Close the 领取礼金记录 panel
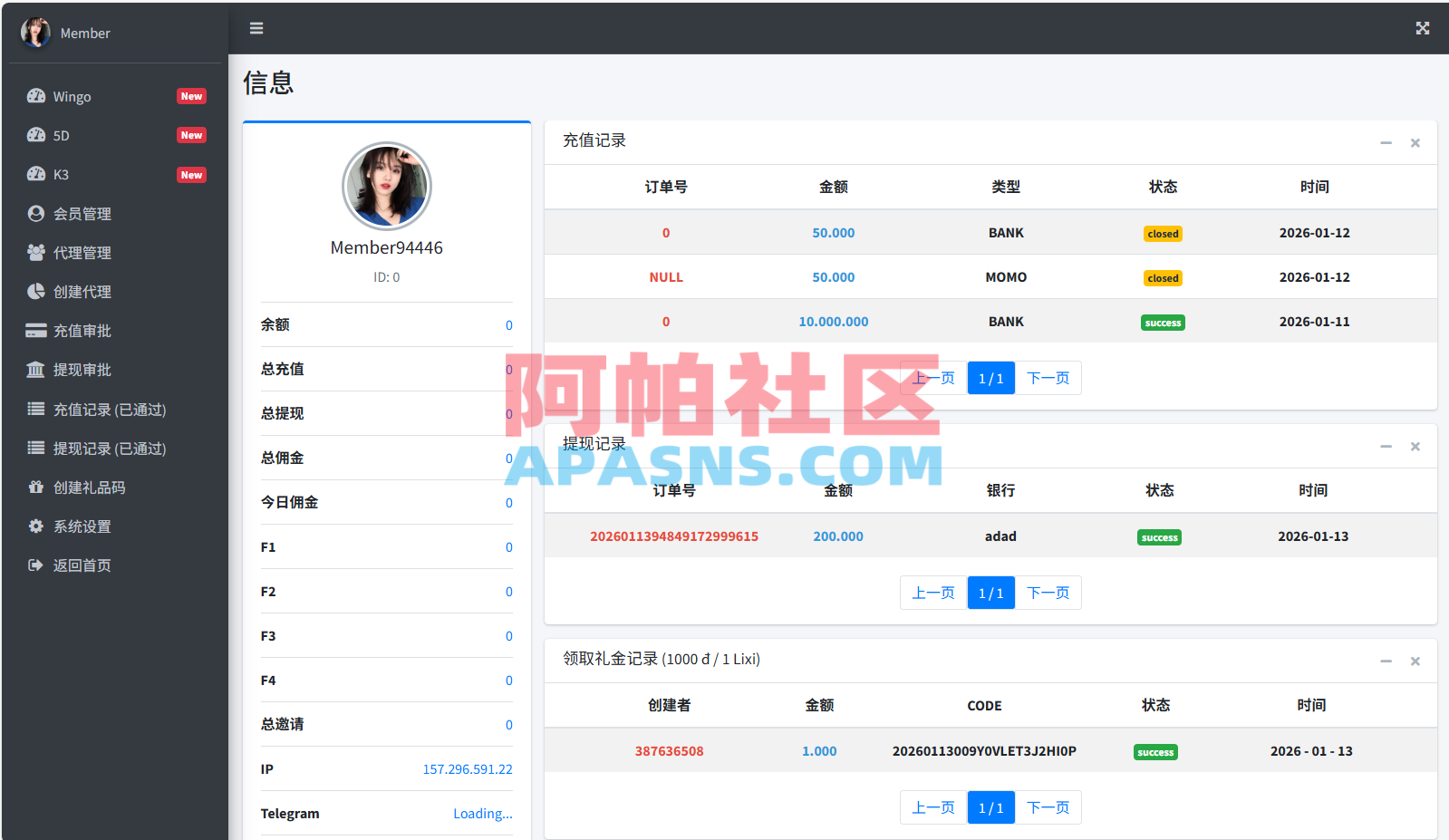Viewport: 1449px width, 840px height. [x=1415, y=661]
